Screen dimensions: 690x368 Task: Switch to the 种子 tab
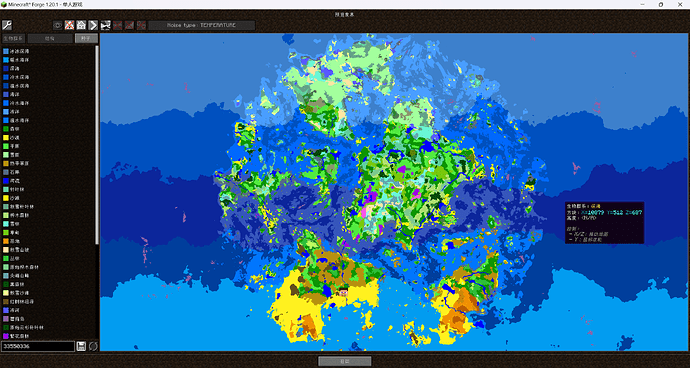[x=86, y=38]
